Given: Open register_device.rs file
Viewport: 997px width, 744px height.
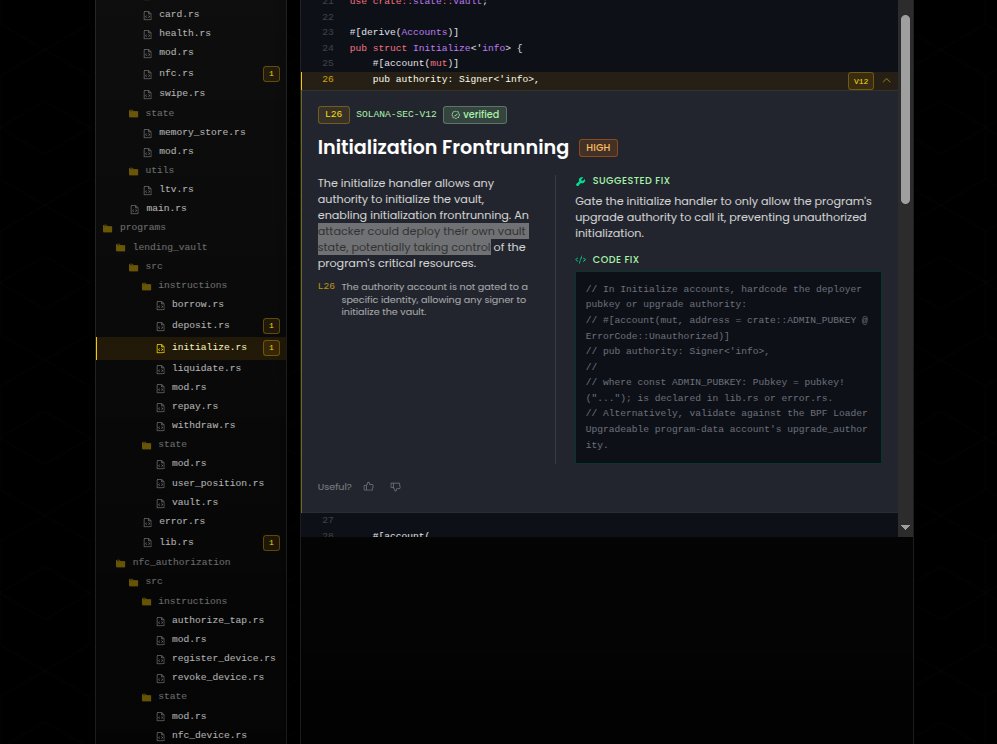Looking at the screenshot, I should click(223, 658).
